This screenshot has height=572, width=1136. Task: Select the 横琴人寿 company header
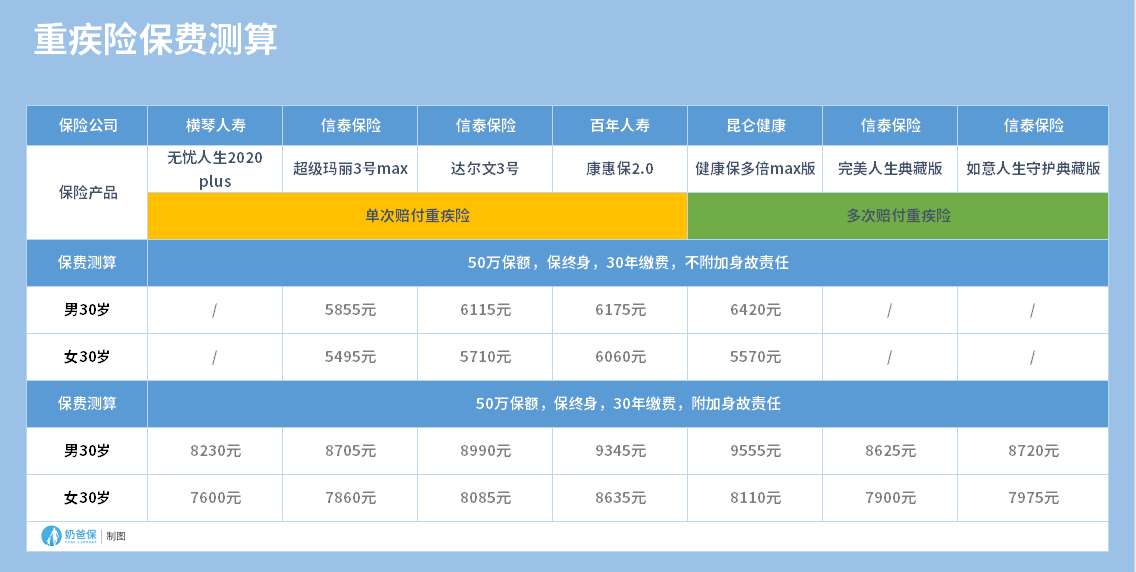tap(215, 126)
